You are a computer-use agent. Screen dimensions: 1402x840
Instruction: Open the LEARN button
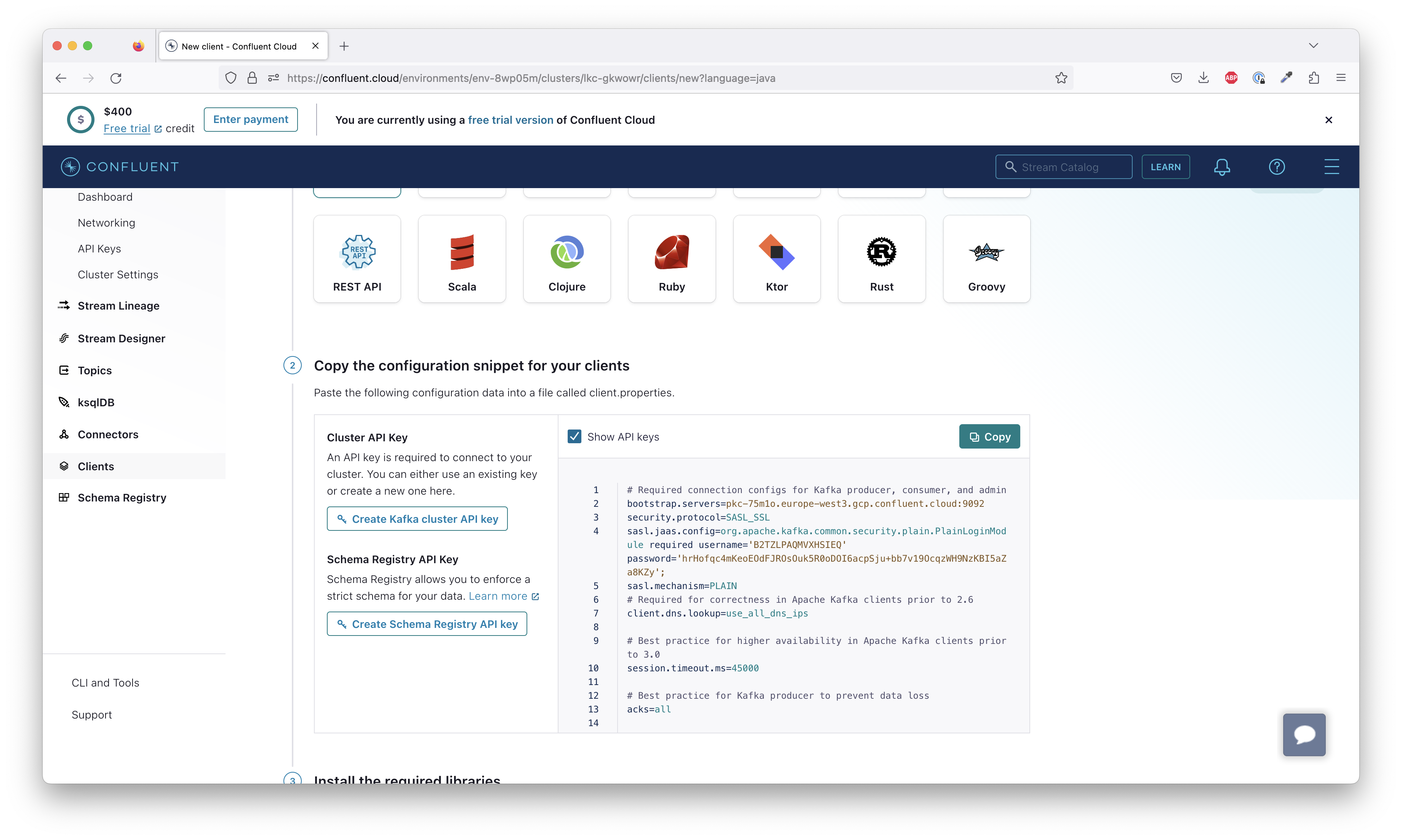point(1165,167)
